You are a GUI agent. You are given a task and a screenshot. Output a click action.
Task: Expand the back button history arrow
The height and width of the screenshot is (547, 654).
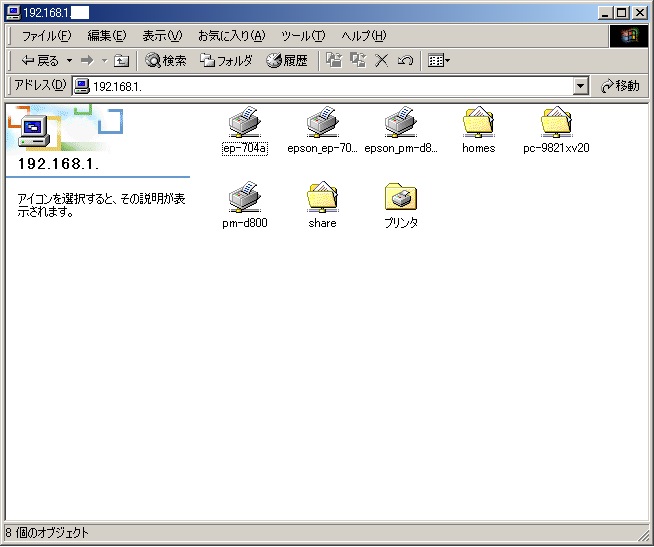69,61
